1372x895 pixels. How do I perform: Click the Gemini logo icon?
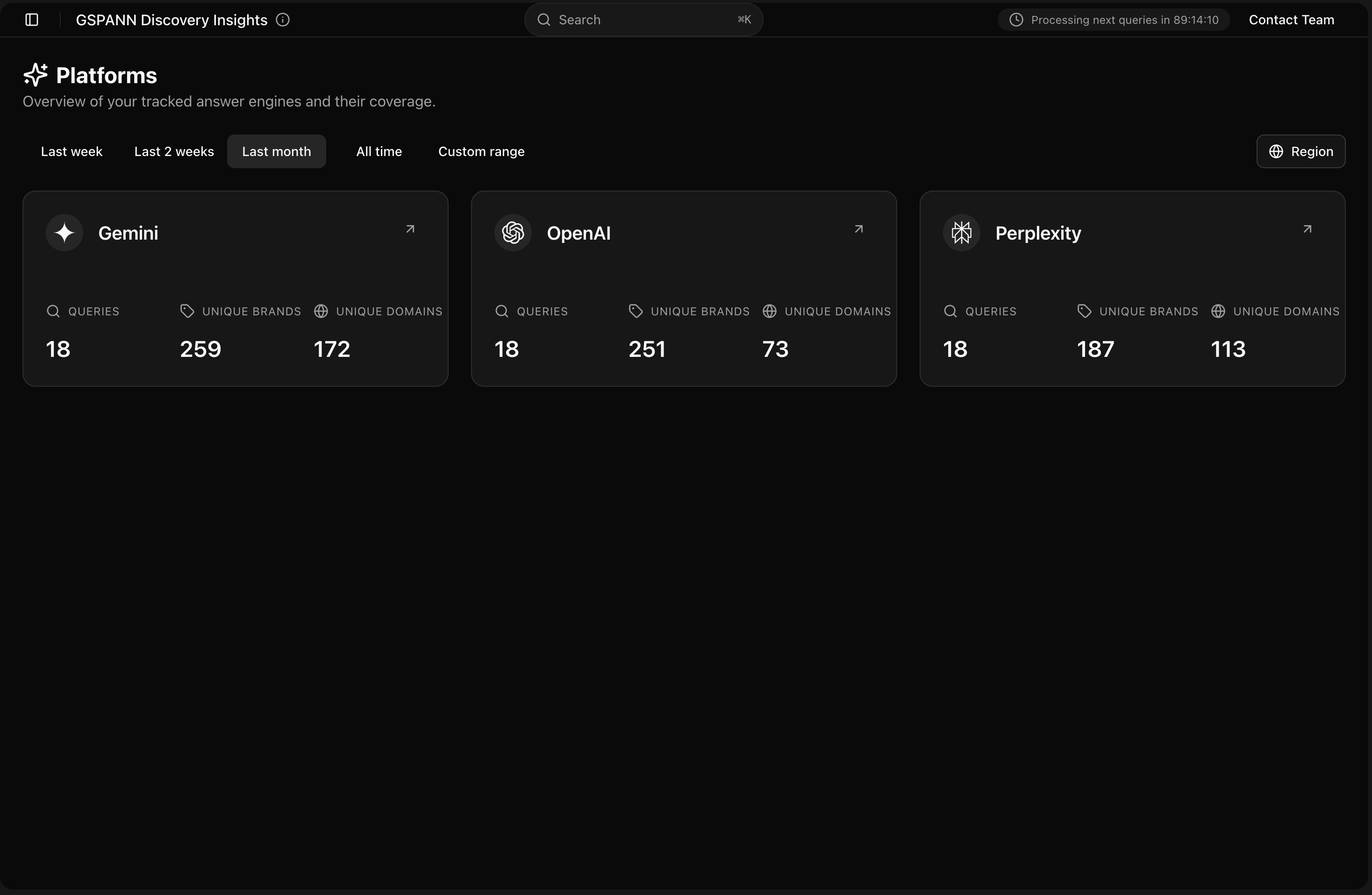[x=64, y=233]
